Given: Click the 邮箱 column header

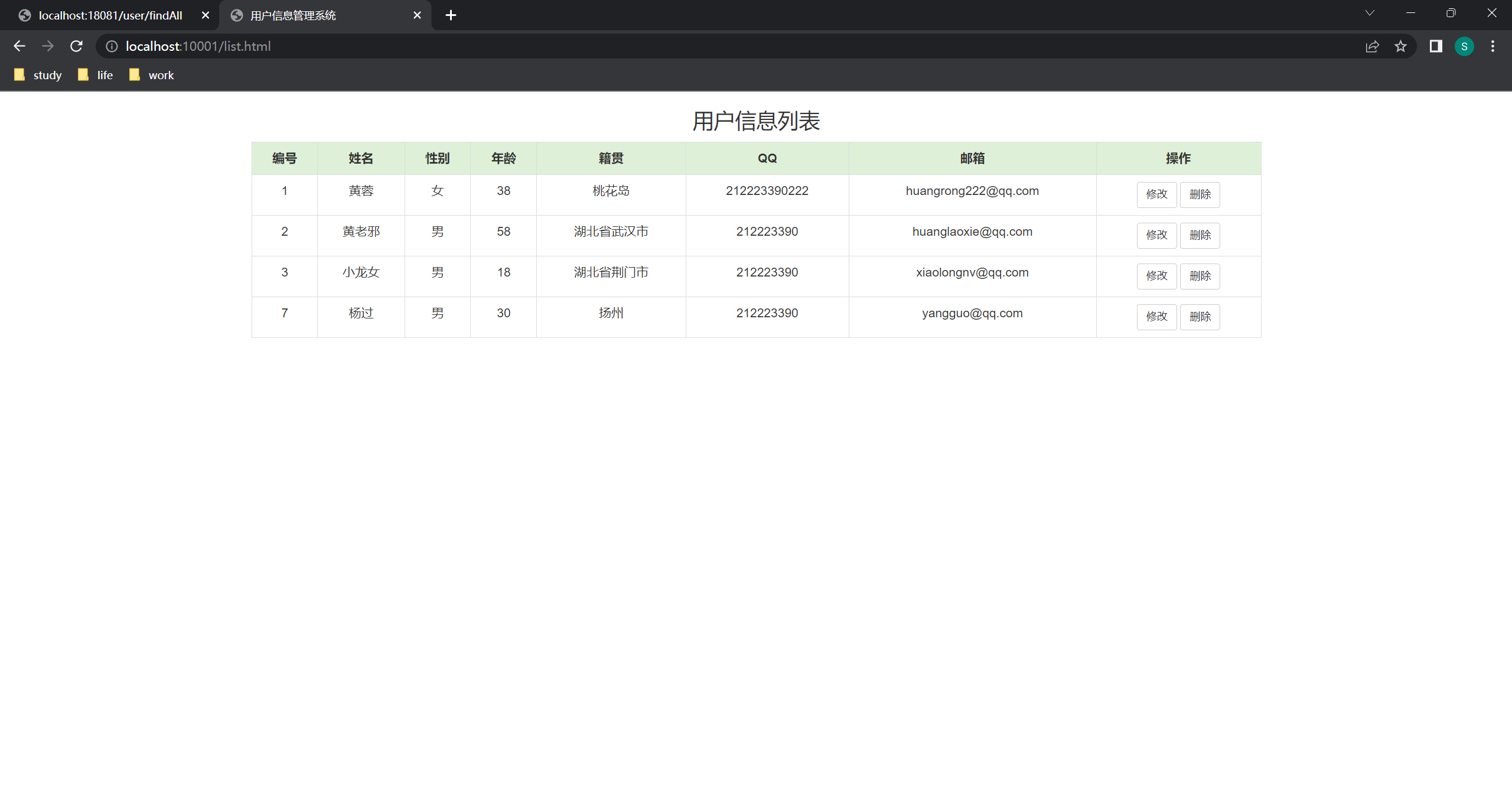Looking at the screenshot, I should coord(972,158).
